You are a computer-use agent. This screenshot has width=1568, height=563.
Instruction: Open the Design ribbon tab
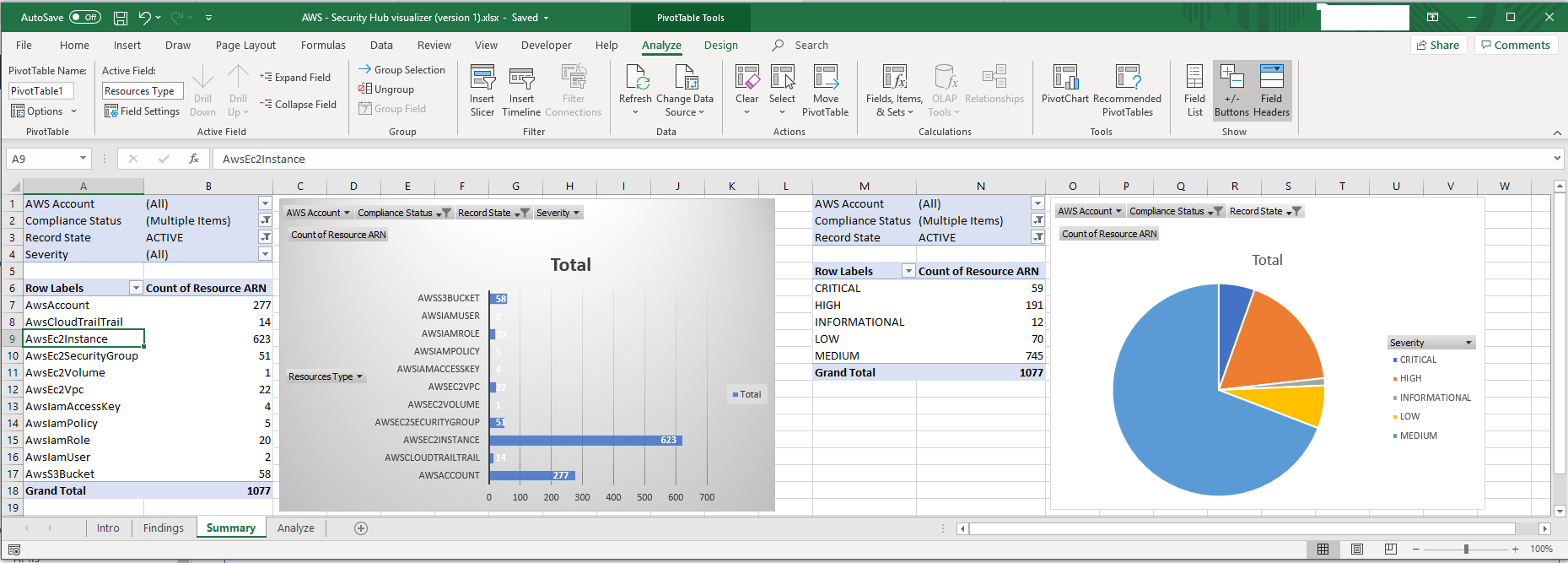tap(721, 46)
